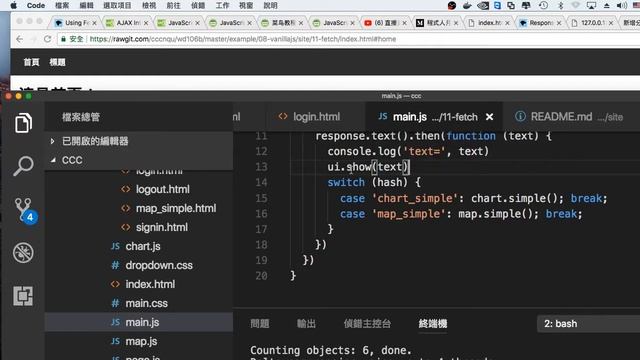
Task: Click the volume icon in menu bar
Action: (x=622, y=5)
